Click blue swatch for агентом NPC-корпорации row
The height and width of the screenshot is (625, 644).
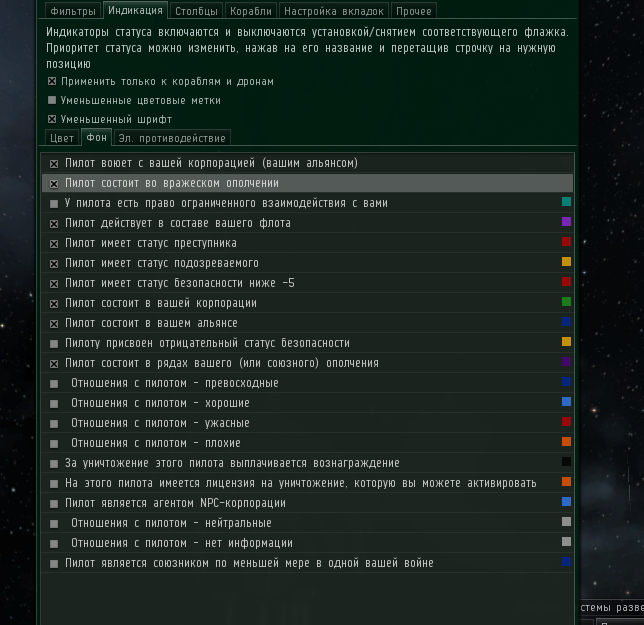click(x=566, y=501)
